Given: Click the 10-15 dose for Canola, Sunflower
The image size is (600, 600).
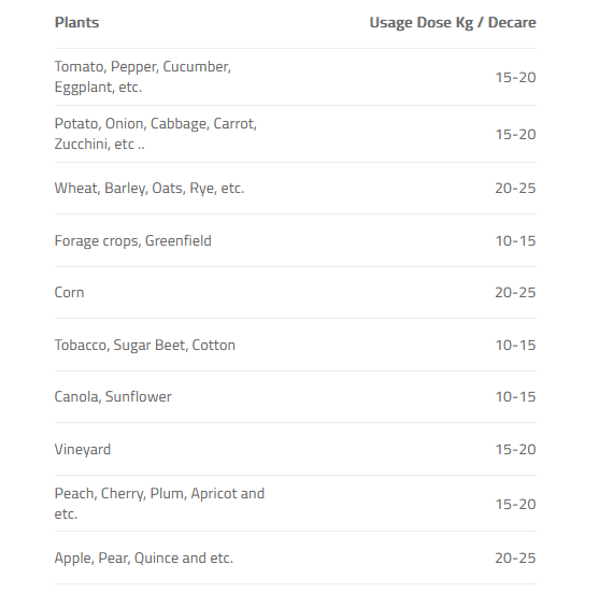Looking at the screenshot, I should point(516,396).
